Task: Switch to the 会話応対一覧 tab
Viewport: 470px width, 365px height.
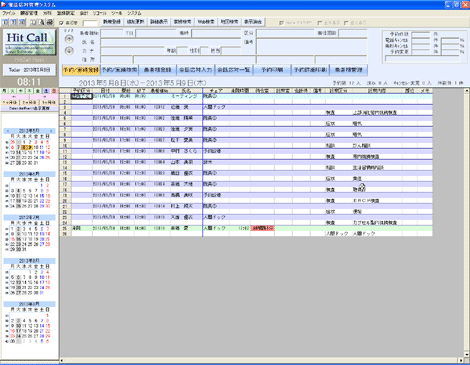Action: pyautogui.click(x=234, y=70)
